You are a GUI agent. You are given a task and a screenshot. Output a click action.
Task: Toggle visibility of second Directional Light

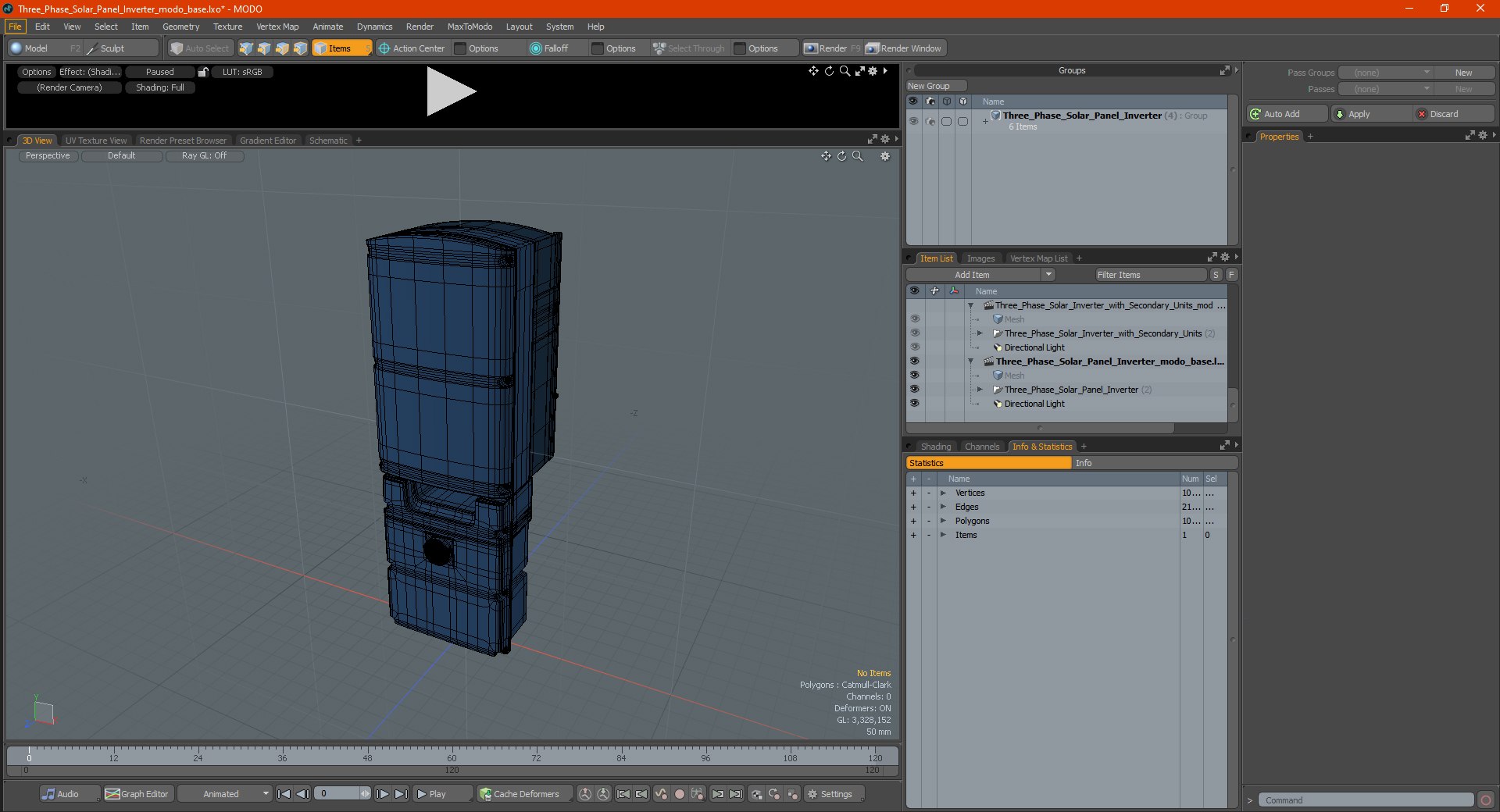pos(914,404)
